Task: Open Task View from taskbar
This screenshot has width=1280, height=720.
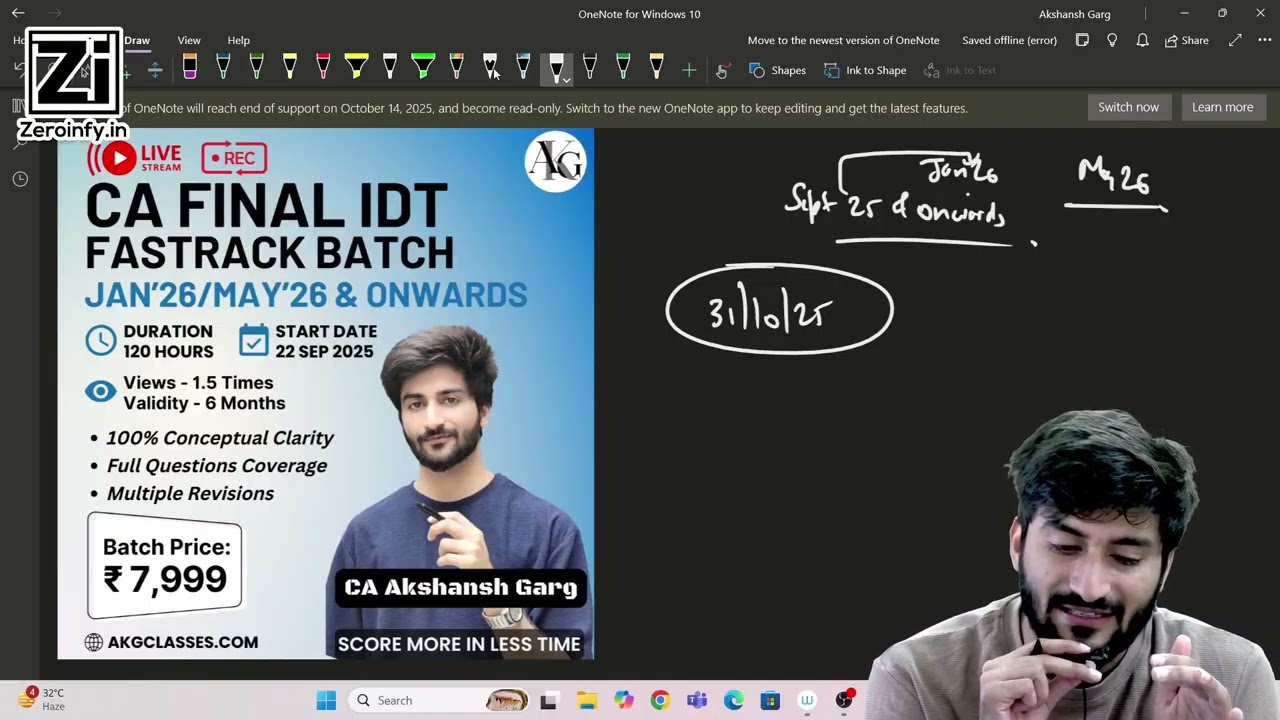Action: 548,701
